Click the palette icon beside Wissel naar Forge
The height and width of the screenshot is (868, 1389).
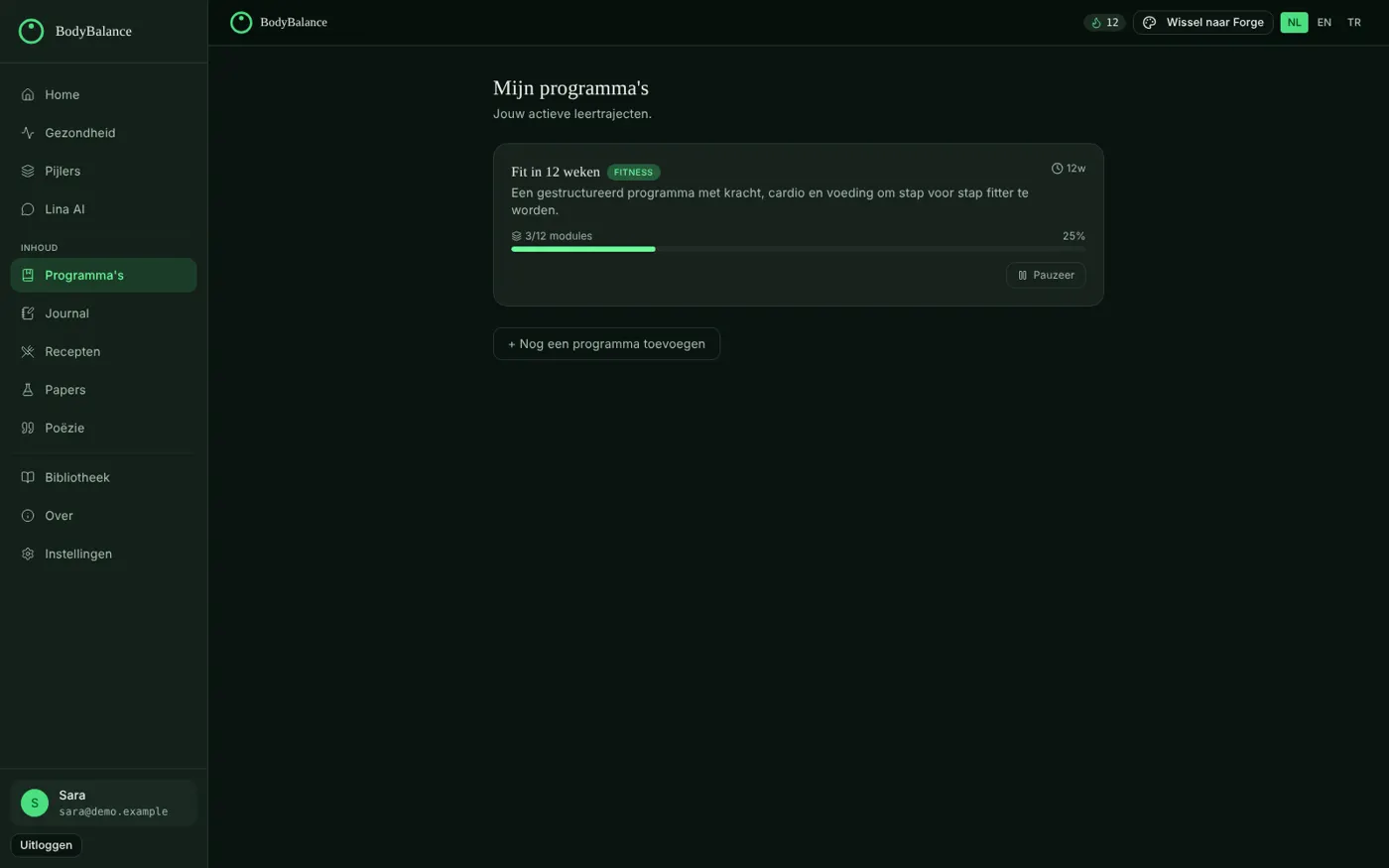pyautogui.click(x=1150, y=22)
